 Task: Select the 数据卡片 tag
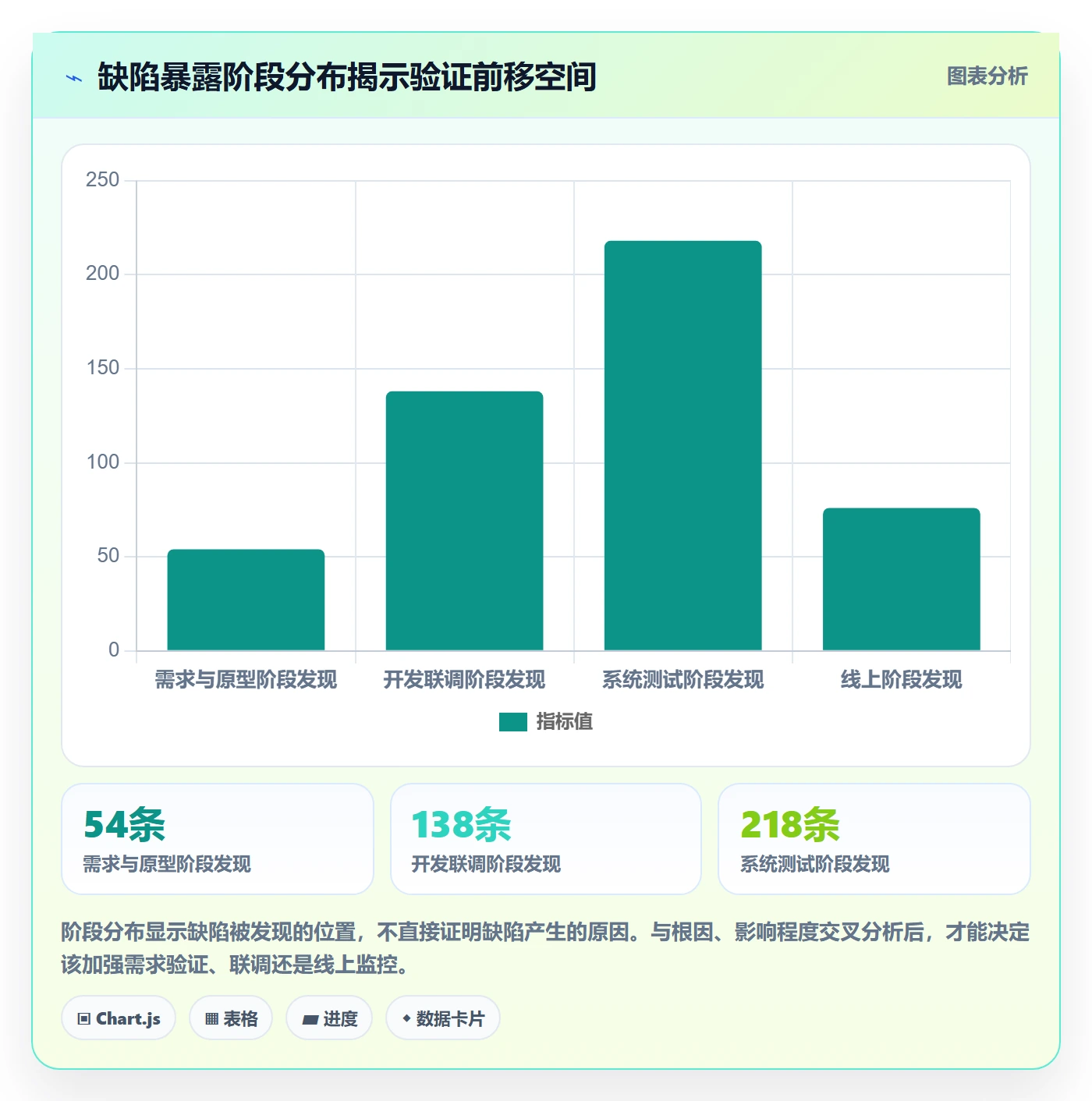coord(443,1018)
